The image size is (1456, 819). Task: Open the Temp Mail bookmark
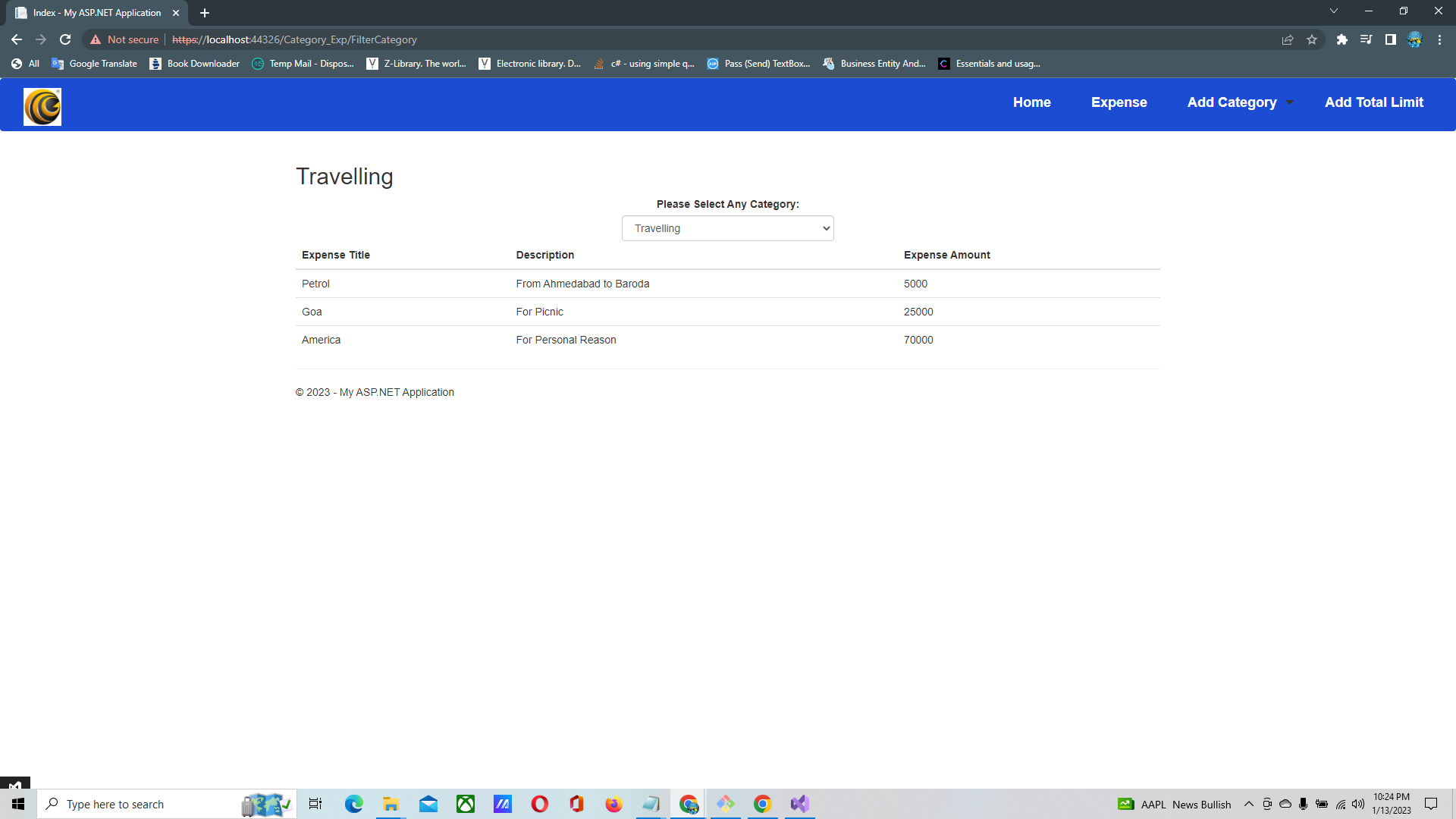[303, 64]
